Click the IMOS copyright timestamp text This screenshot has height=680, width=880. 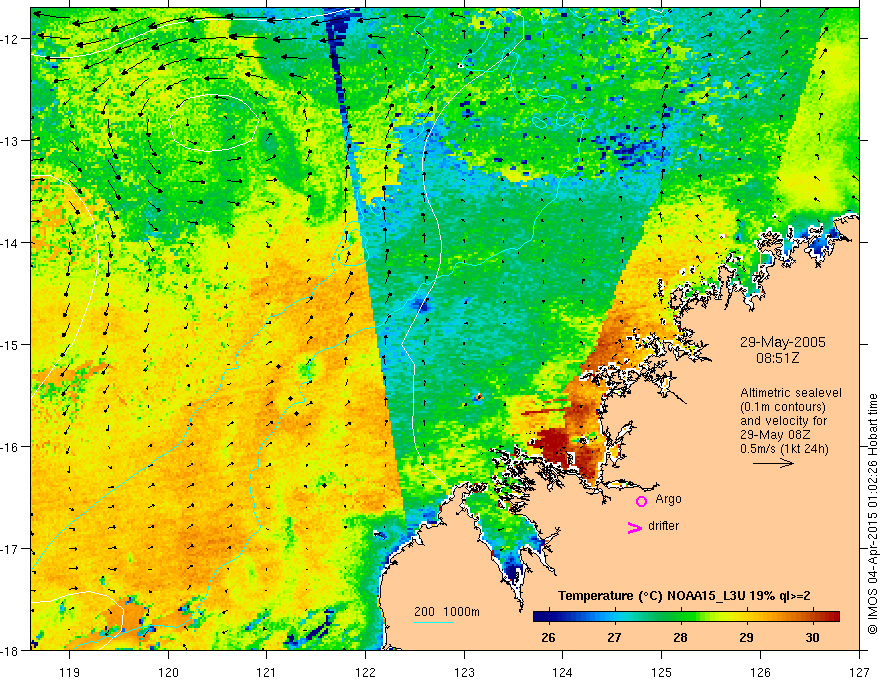[x=872, y=514]
